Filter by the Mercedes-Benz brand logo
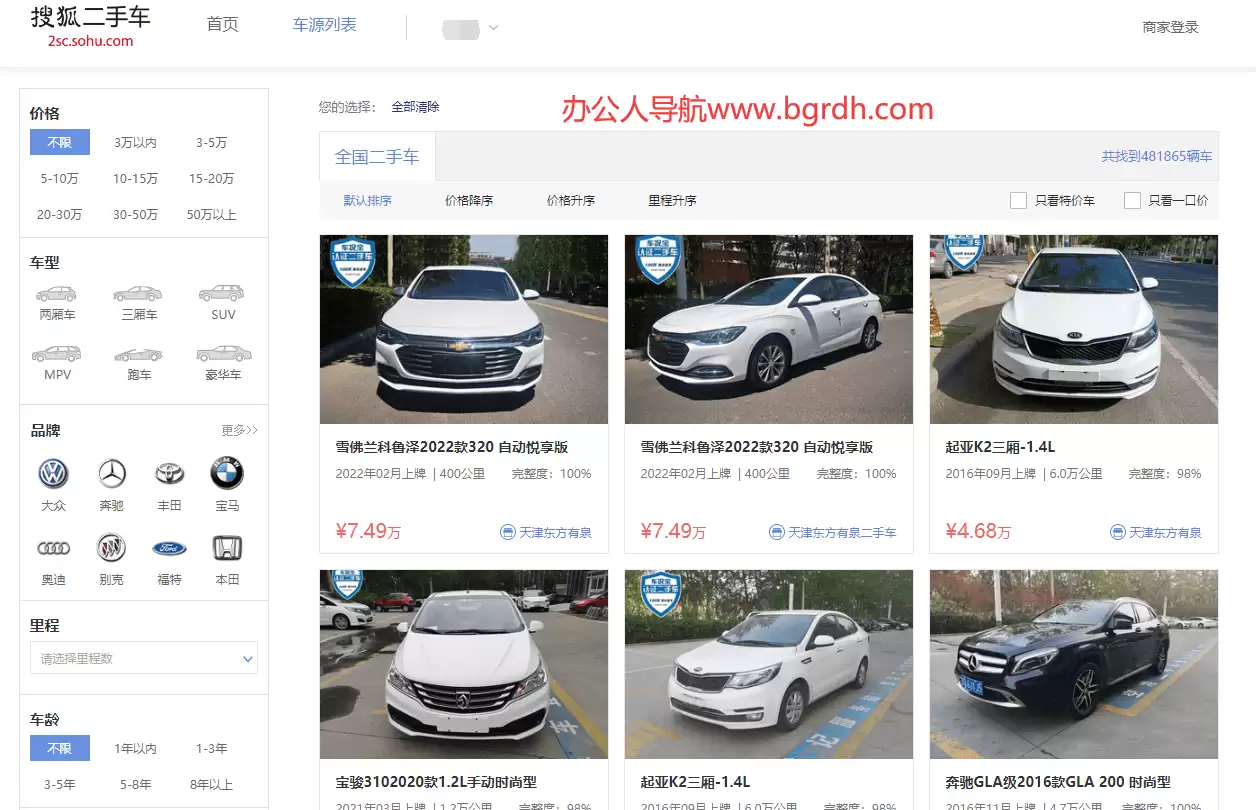This screenshot has height=810, width=1256. click(112, 471)
